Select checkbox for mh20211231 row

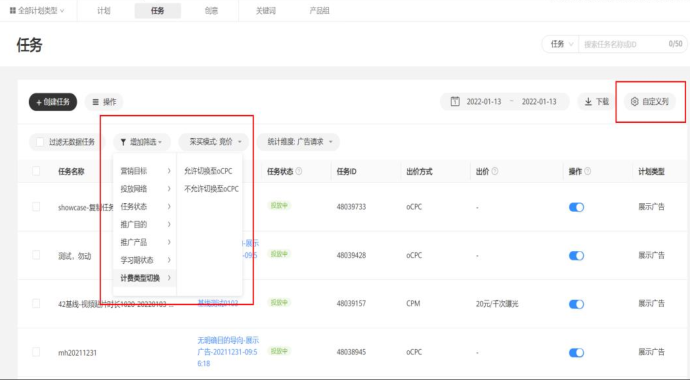pos(36,352)
